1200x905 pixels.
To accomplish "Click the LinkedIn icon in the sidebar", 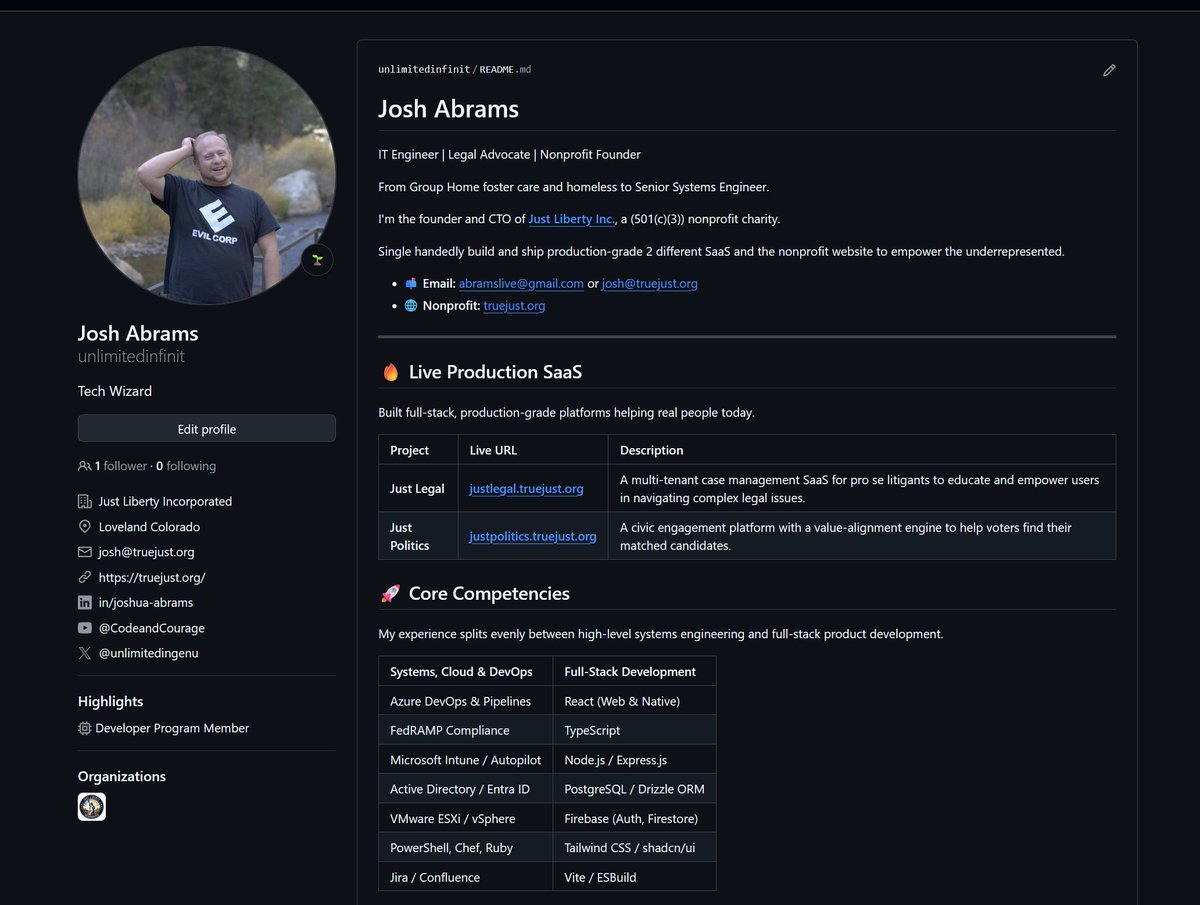I will click(x=85, y=602).
